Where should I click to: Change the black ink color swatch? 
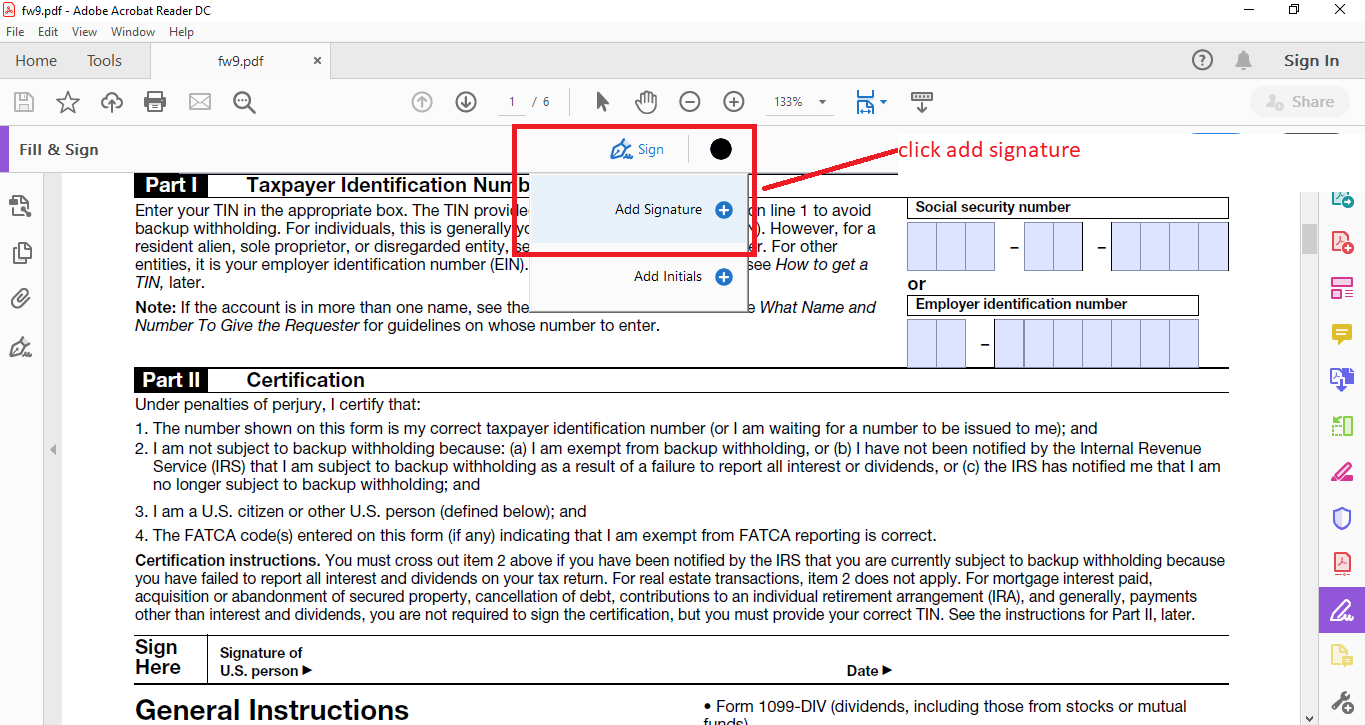tap(721, 149)
